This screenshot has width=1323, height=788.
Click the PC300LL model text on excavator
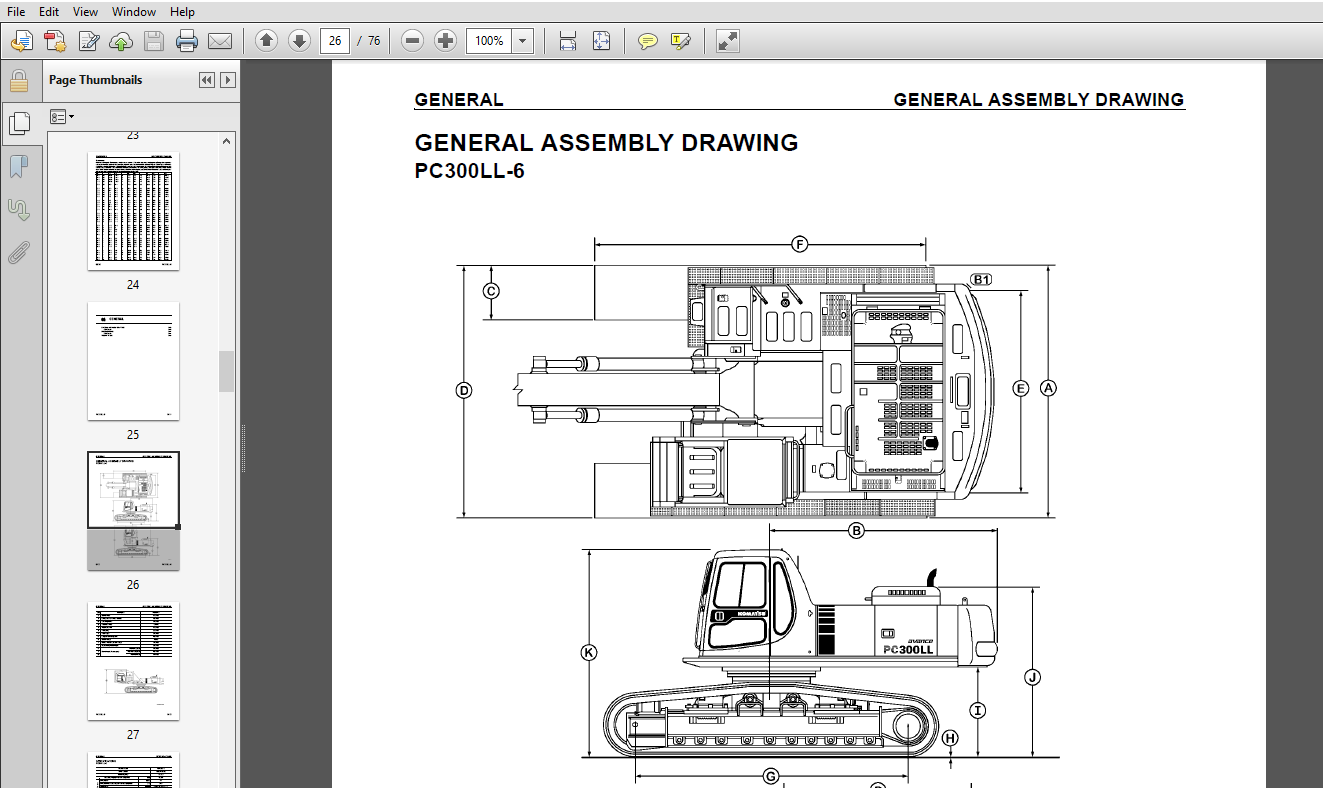[908, 650]
